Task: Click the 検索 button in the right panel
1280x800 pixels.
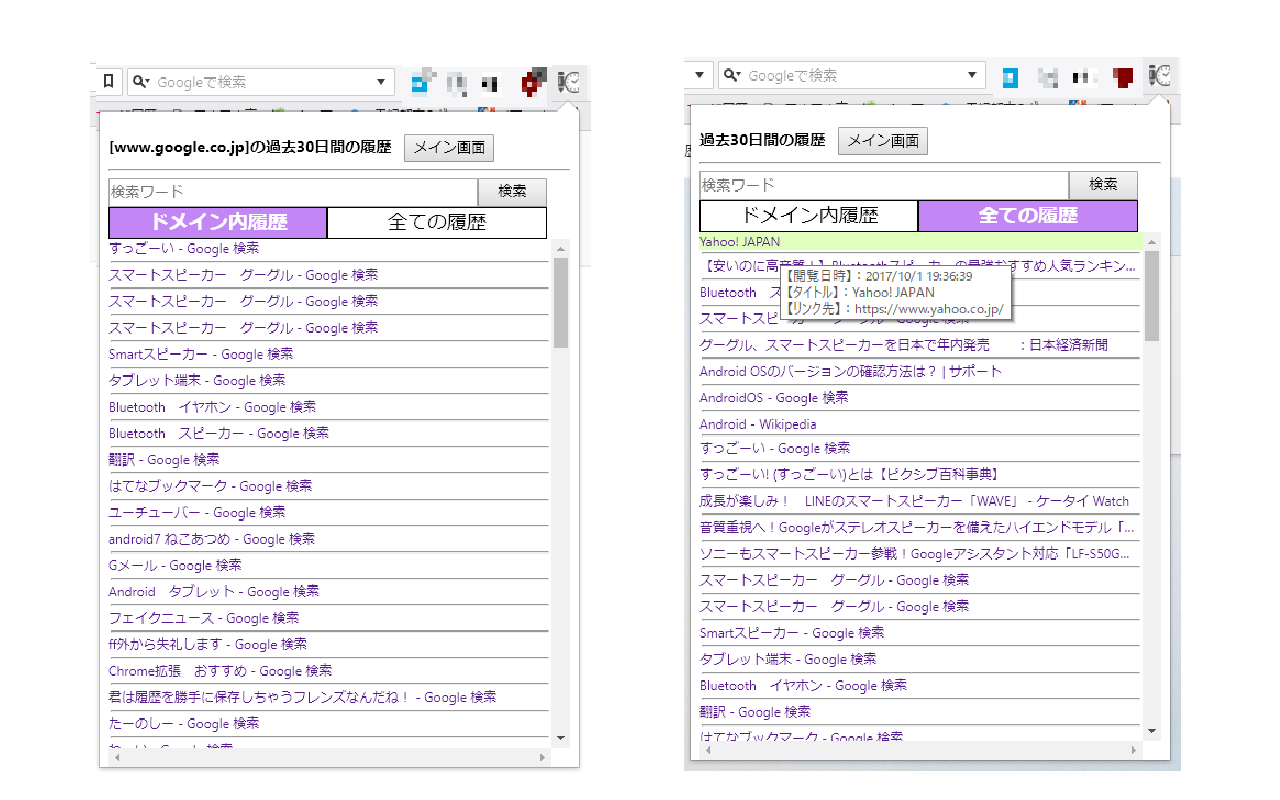Action: coord(1103,184)
